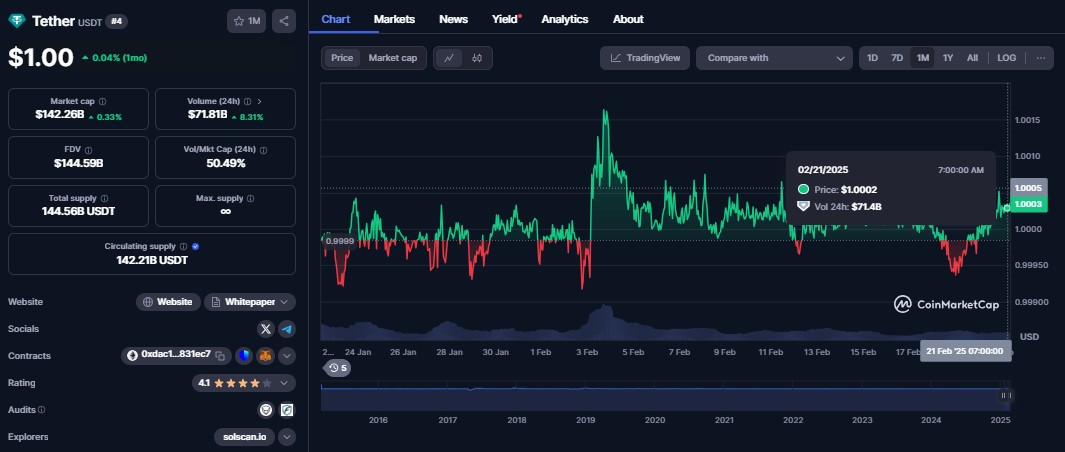Open solscan.io explorer

245,437
